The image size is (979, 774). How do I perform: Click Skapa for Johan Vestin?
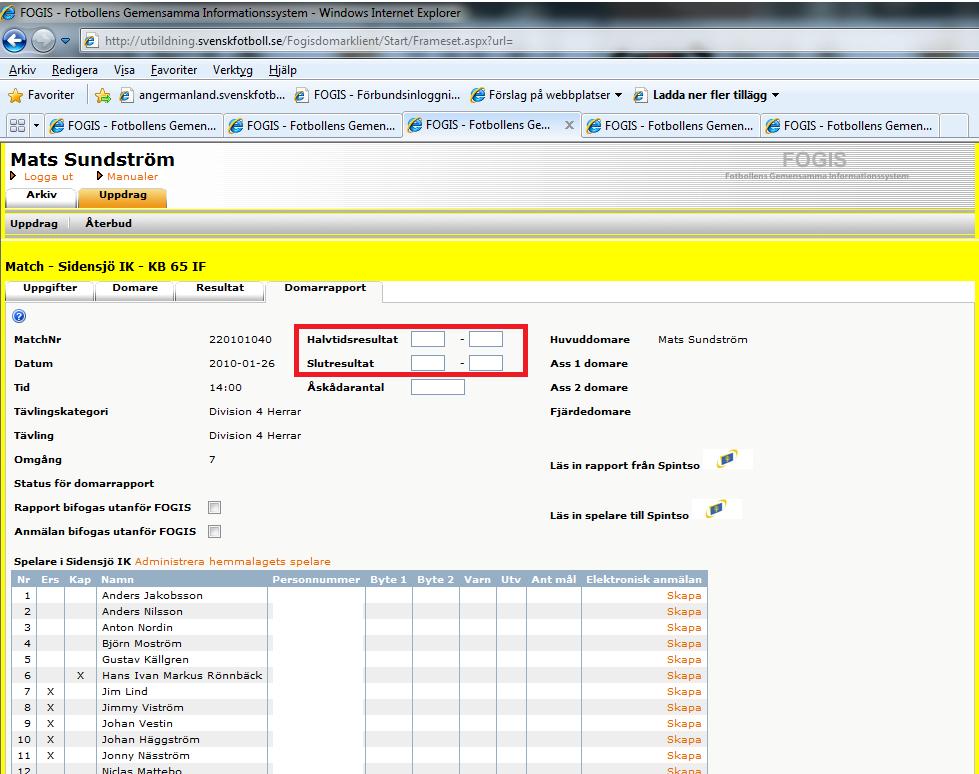point(684,723)
